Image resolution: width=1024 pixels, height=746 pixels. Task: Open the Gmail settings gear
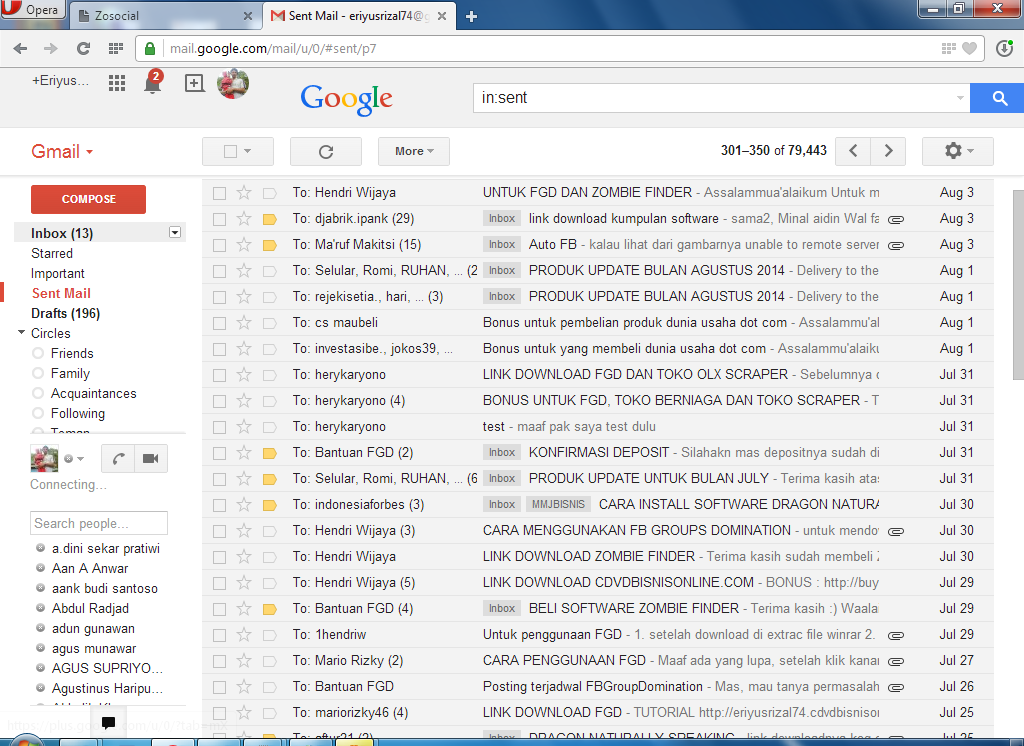[x=958, y=151]
